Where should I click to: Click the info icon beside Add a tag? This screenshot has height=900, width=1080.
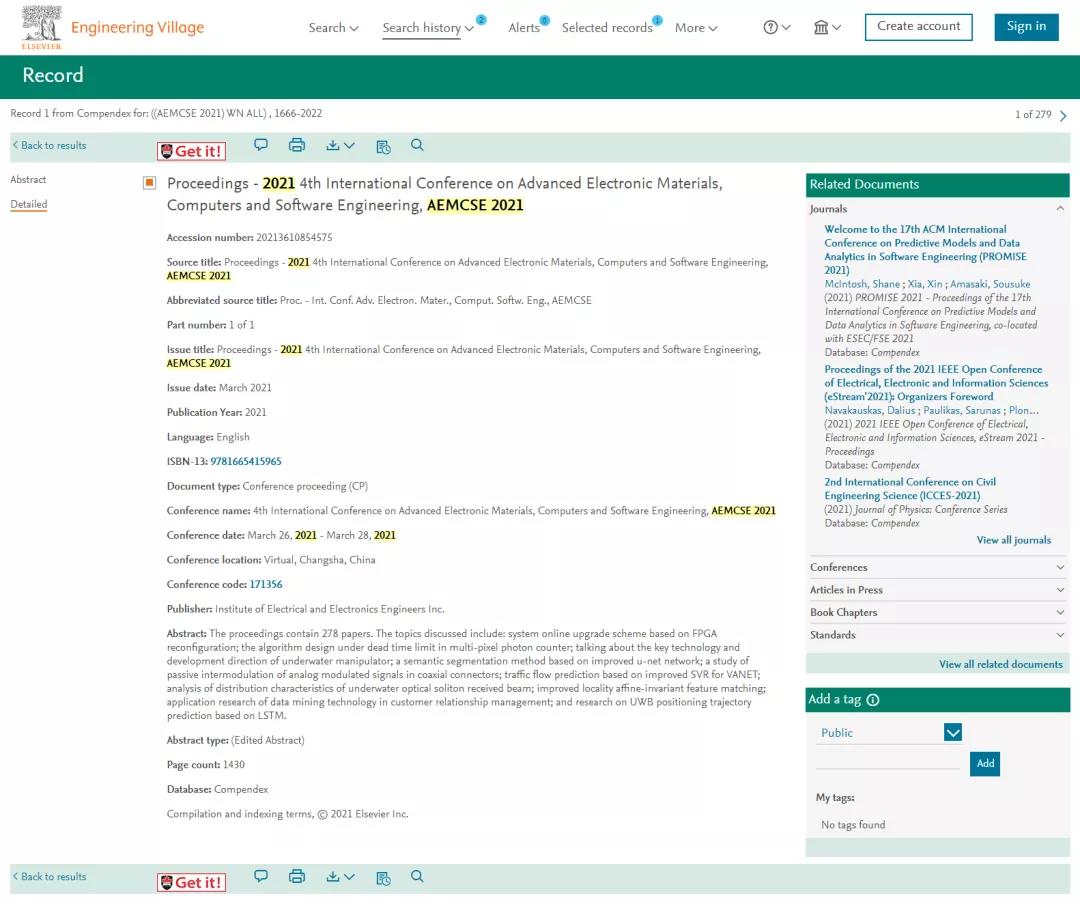873,700
